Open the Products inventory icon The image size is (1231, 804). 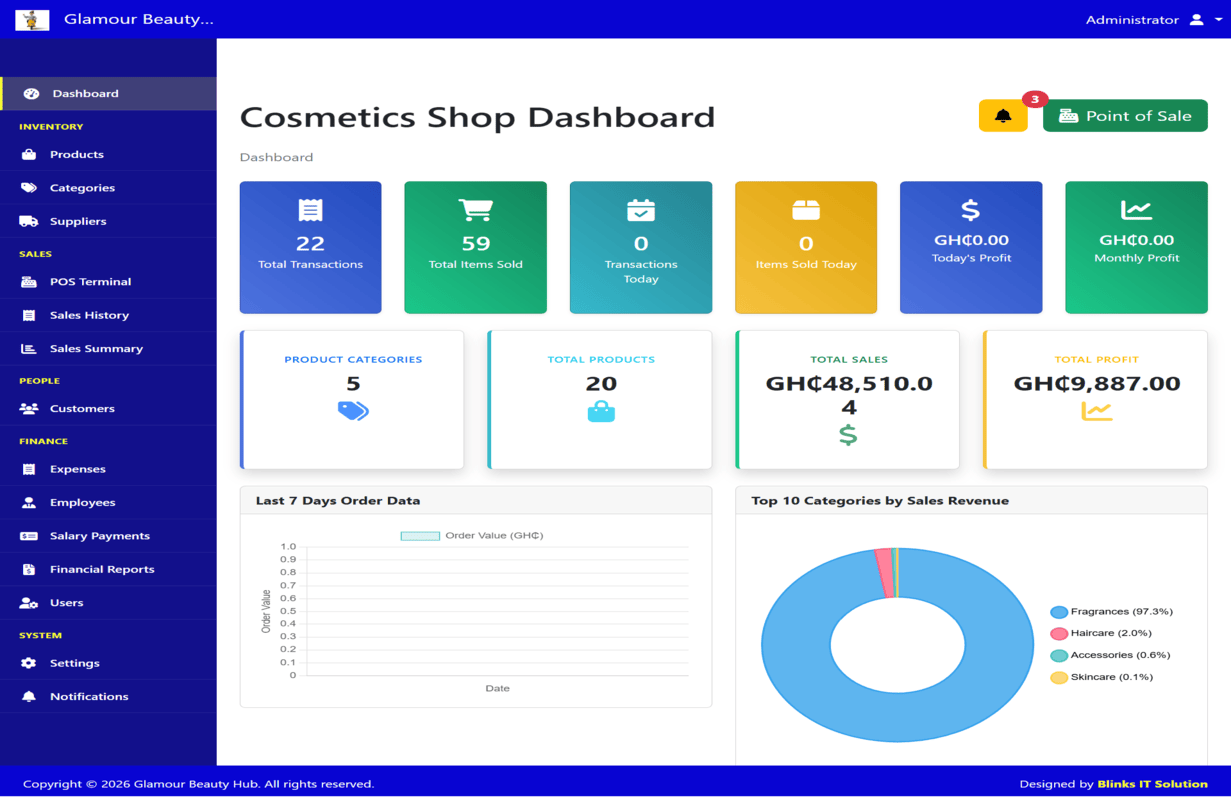point(28,155)
